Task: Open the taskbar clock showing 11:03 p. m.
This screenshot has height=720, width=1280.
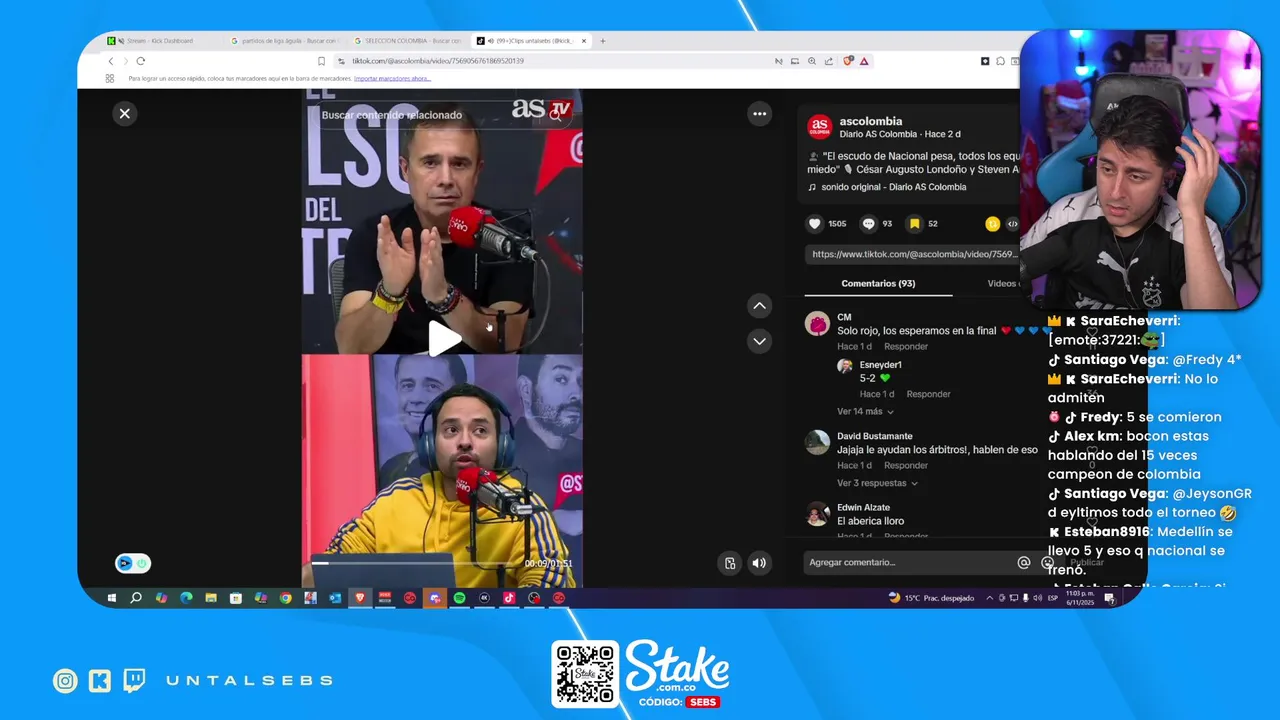Action: pyautogui.click(x=1080, y=598)
